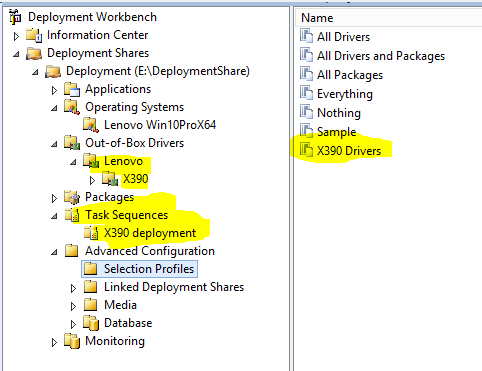Select the 'All Drivers' list entry text
Image resolution: width=482 pixels, height=371 pixels.
pos(344,37)
